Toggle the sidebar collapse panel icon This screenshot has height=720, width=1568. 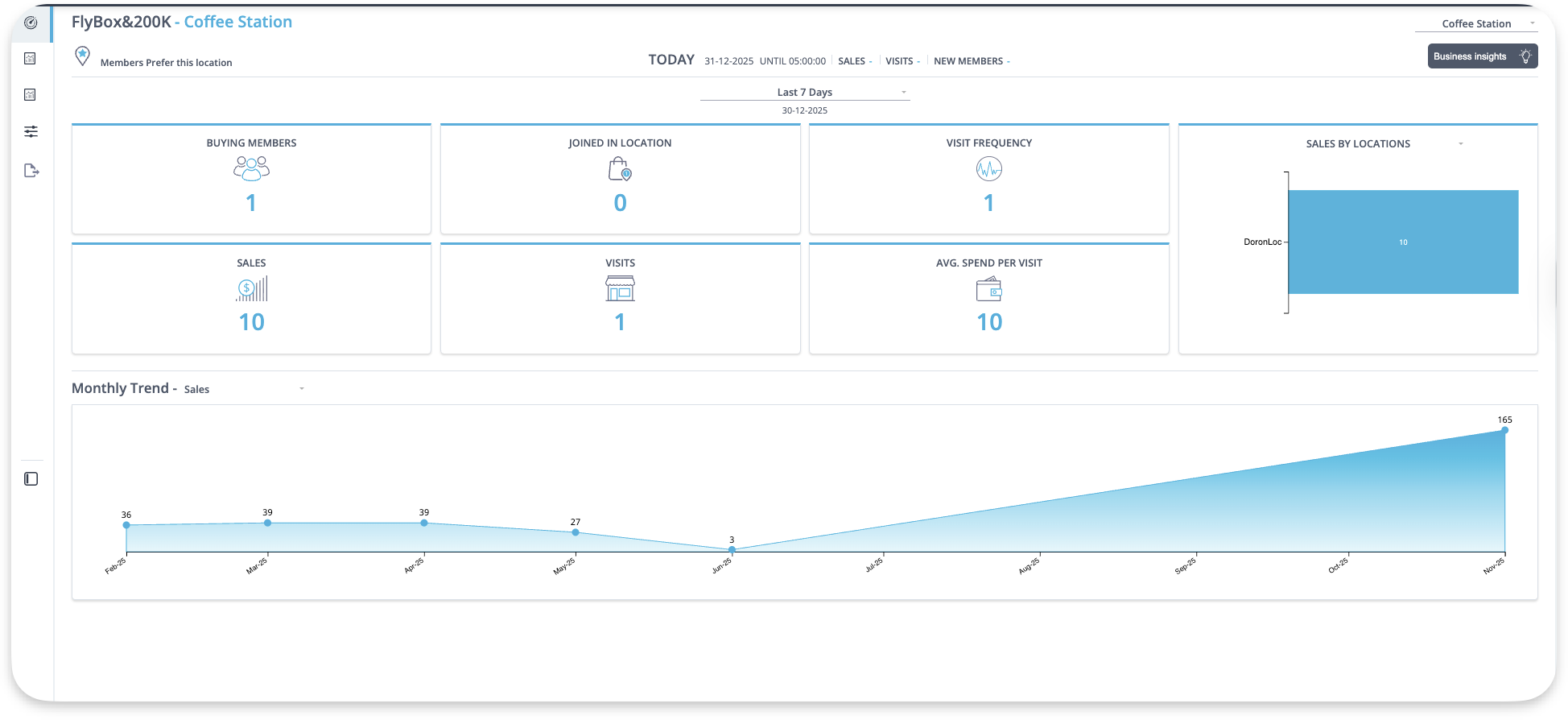(x=31, y=479)
